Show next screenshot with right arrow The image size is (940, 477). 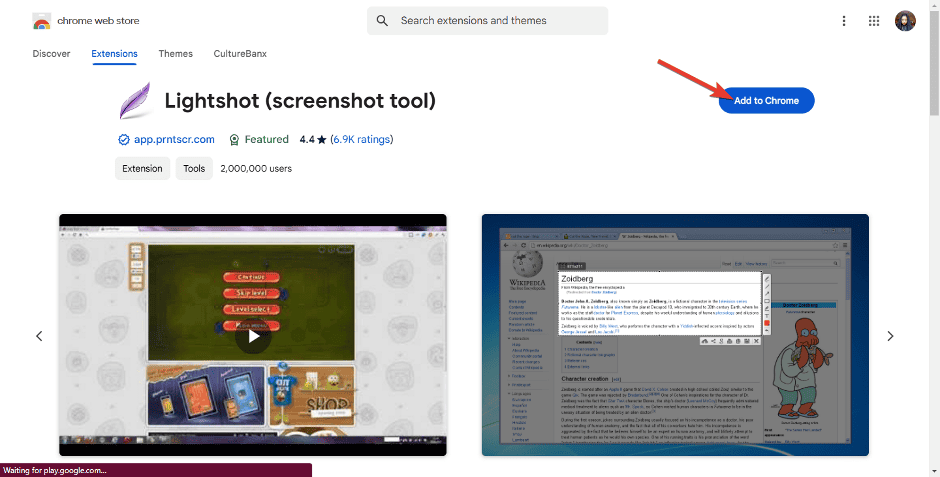pyautogui.click(x=890, y=336)
